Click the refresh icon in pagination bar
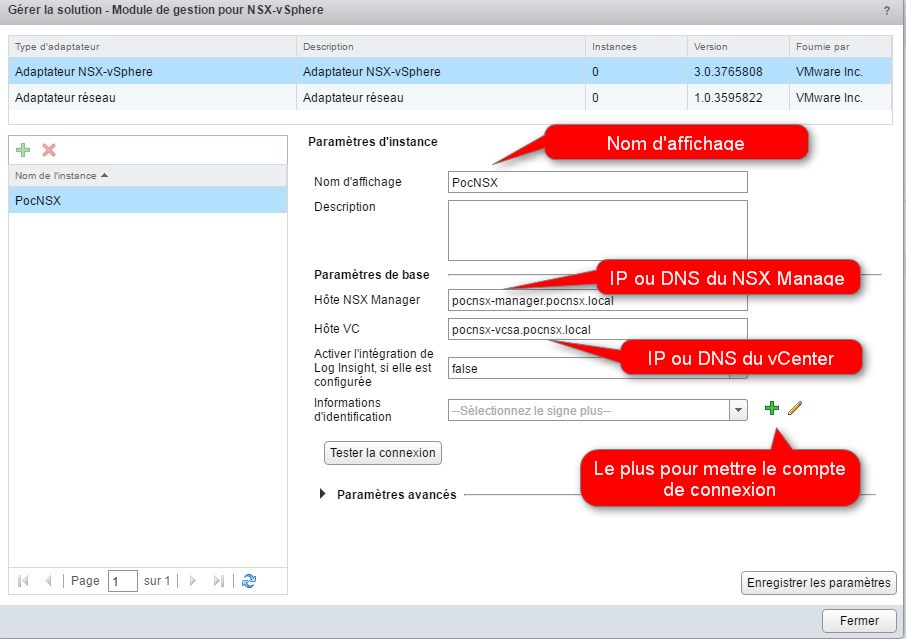The height and width of the screenshot is (639, 906). click(x=249, y=580)
